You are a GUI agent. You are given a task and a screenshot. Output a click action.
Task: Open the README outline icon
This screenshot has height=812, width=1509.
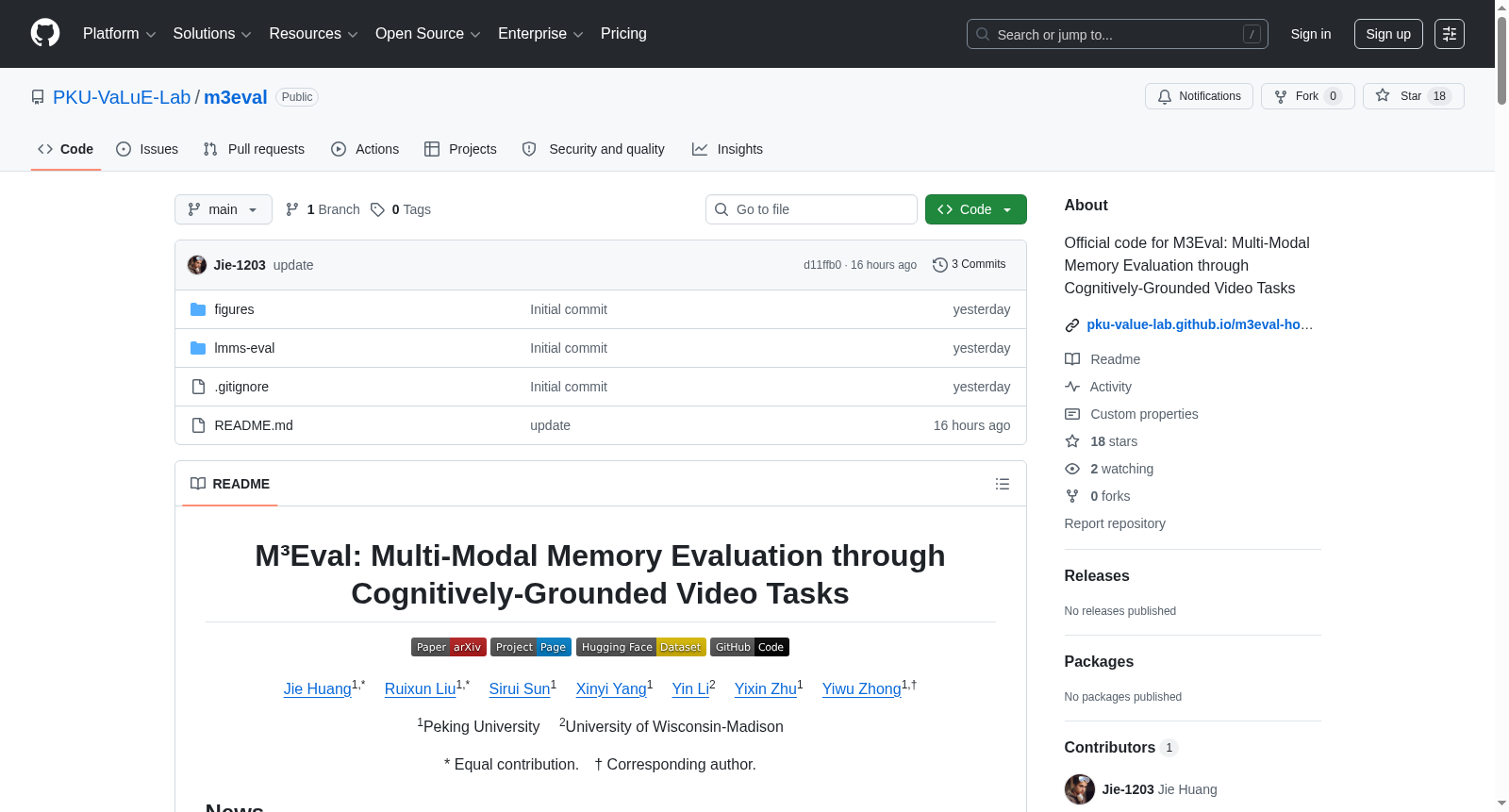[x=1003, y=484]
